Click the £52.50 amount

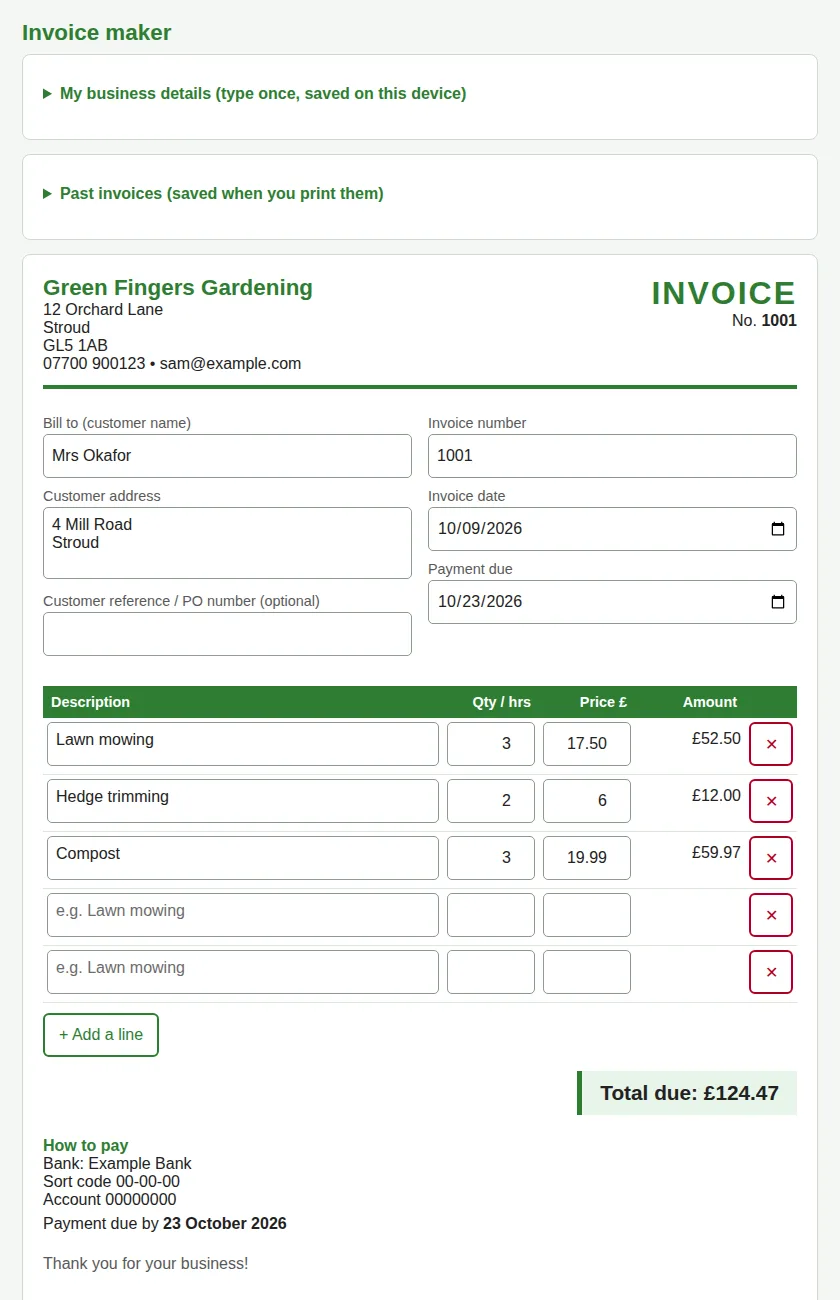(x=716, y=739)
